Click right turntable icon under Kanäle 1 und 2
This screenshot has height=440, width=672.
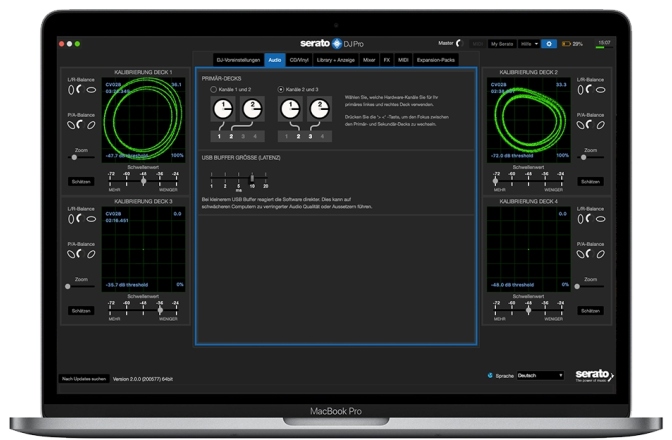click(252, 109)
